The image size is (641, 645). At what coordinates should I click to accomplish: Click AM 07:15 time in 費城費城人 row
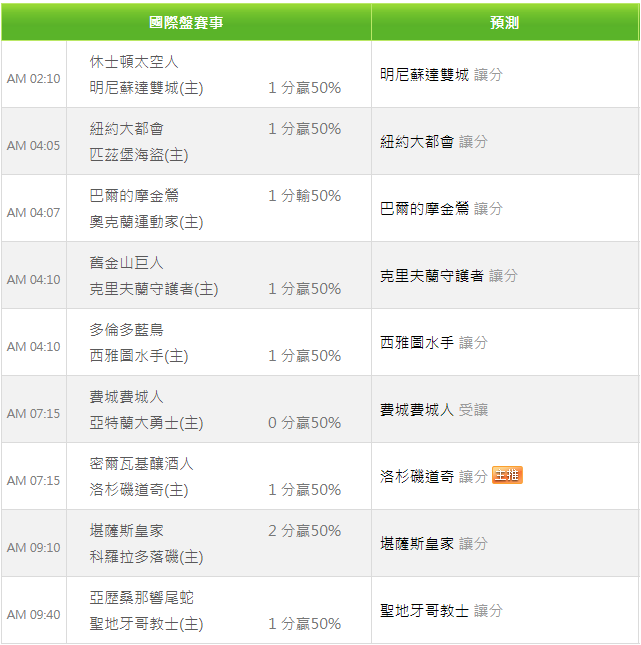pos(33,413)
